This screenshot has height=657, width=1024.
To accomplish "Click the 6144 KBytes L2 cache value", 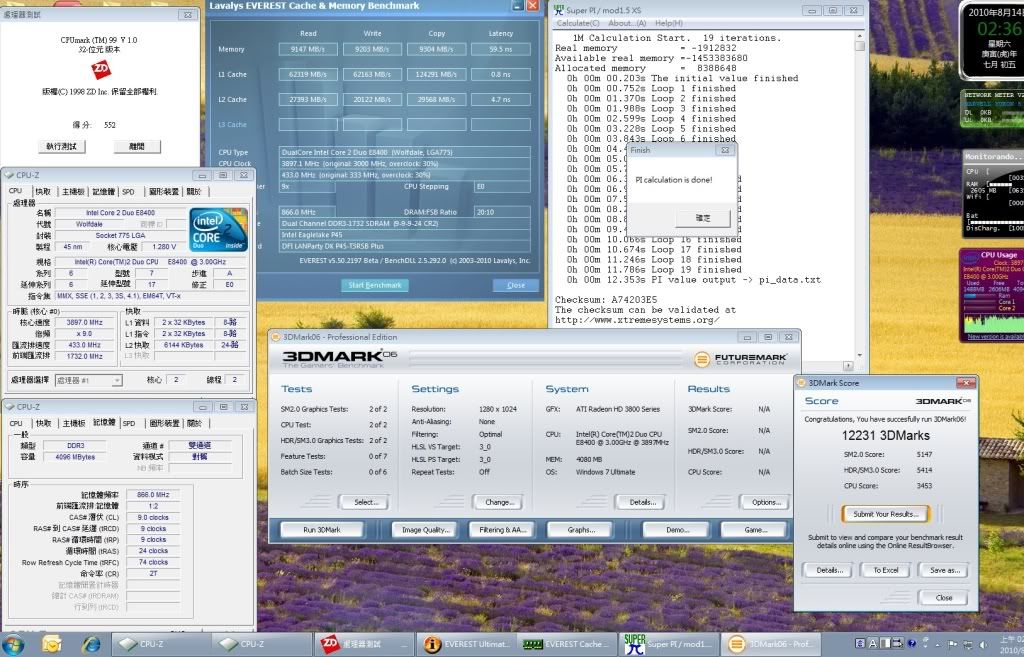I will point(184,345).
